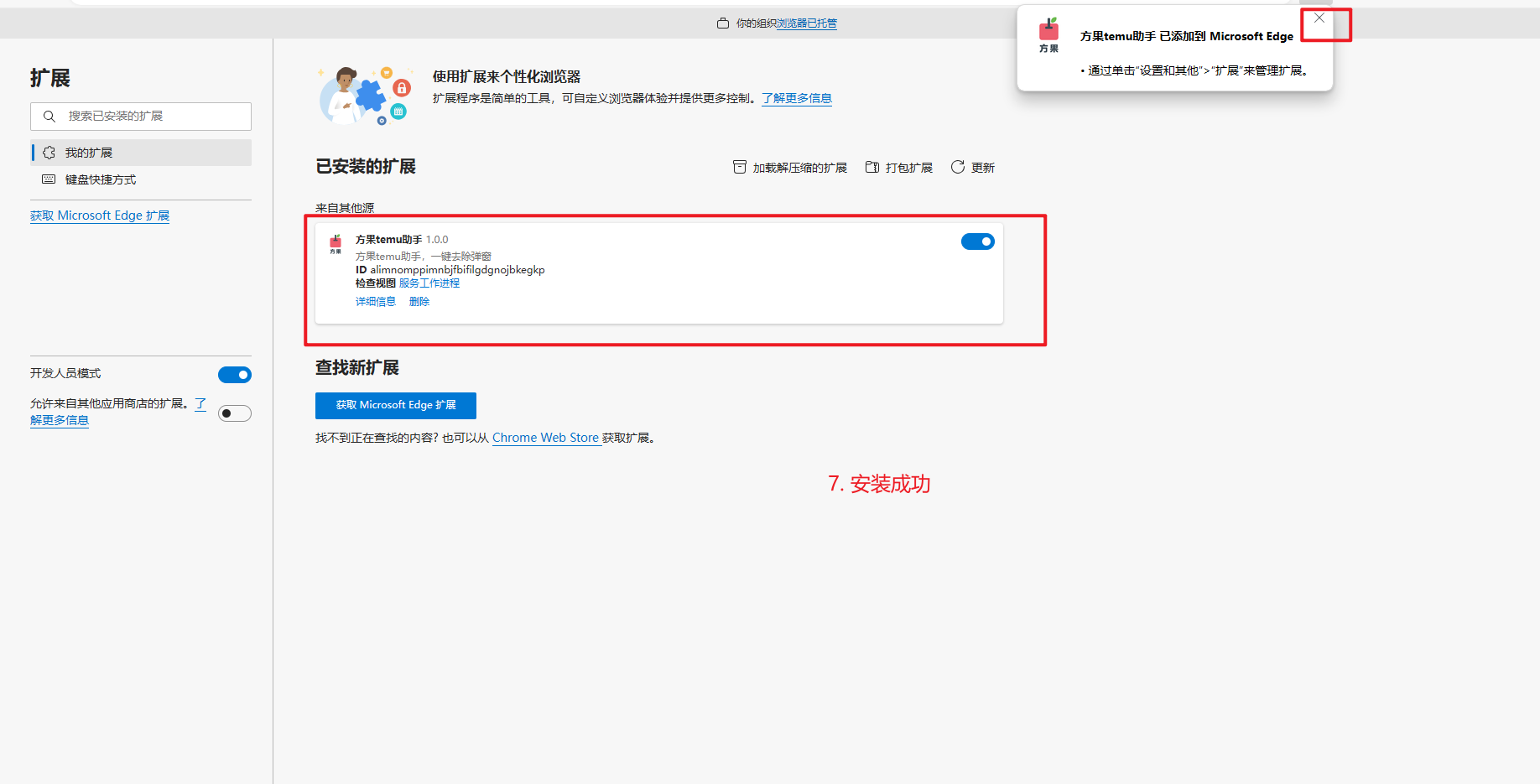Click the 来自其他源 label
The width and height of the screenshot is (1540, 784).
345,208
